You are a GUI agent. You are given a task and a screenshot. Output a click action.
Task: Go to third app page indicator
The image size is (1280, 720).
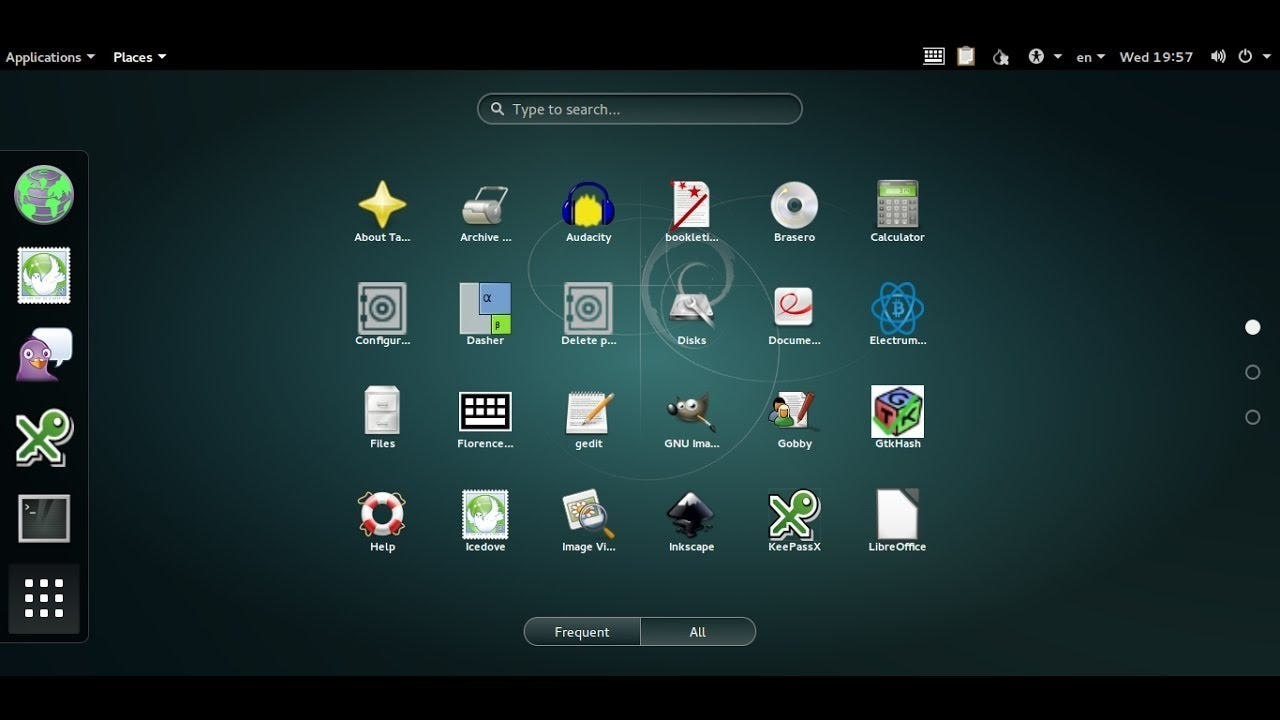(1252, 417)
